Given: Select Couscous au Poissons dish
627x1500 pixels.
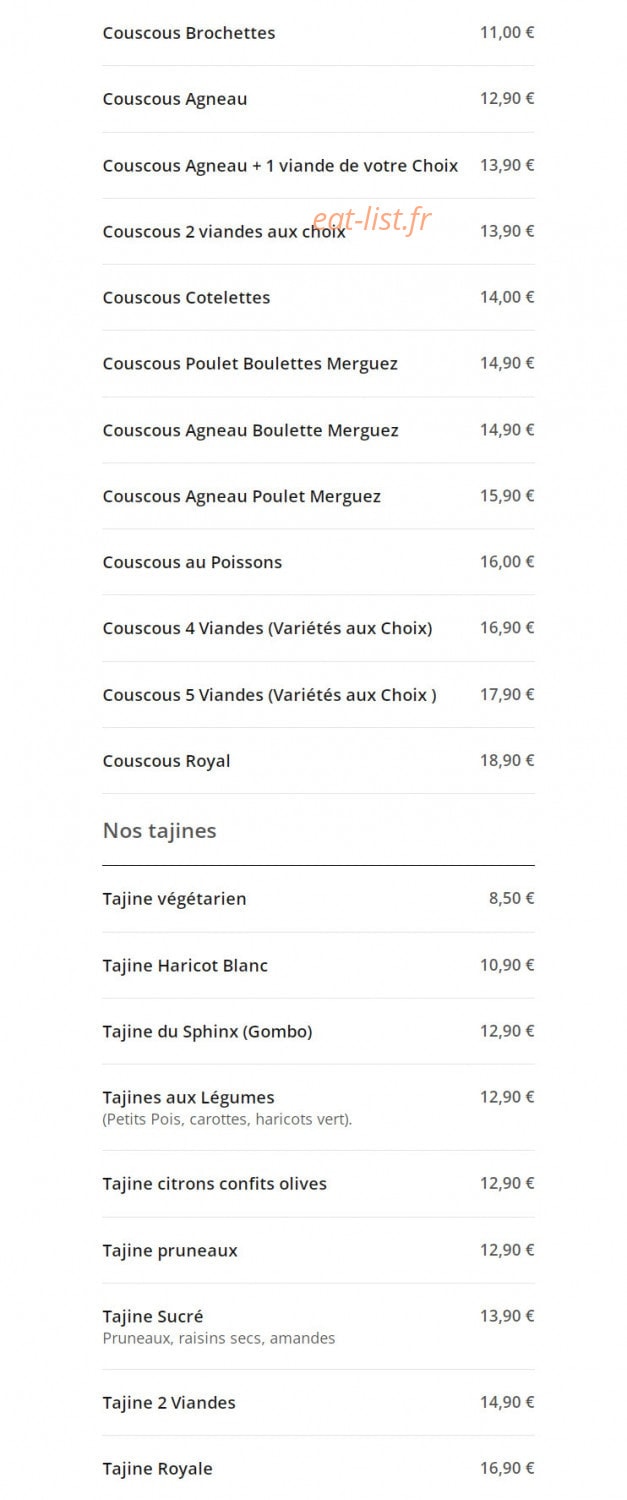Looking at the screenshot, I should (318, 562).
